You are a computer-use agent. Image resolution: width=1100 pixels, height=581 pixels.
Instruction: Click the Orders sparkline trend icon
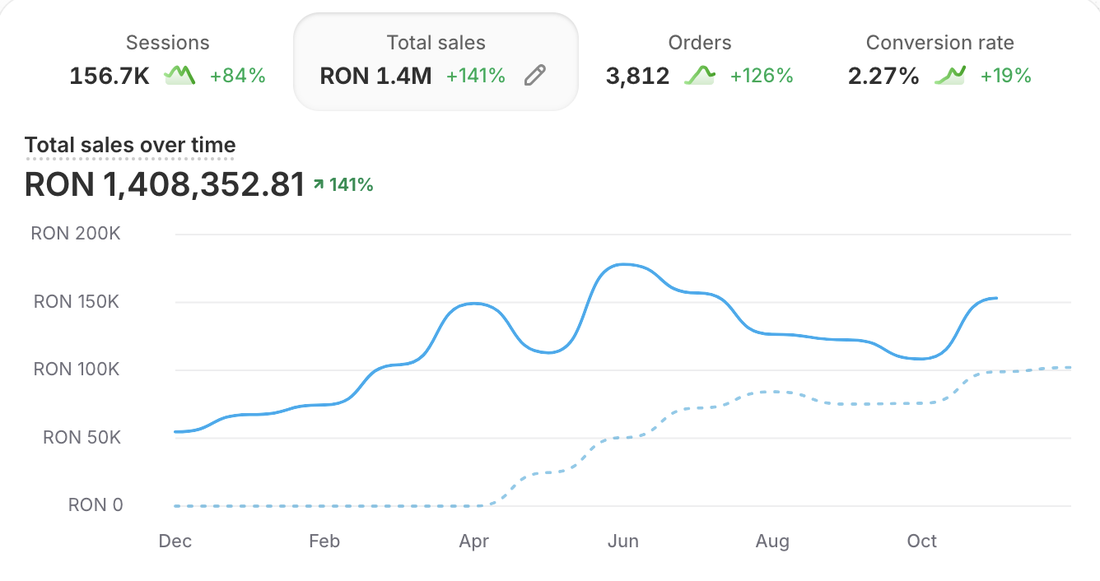[x=700, y=75]
